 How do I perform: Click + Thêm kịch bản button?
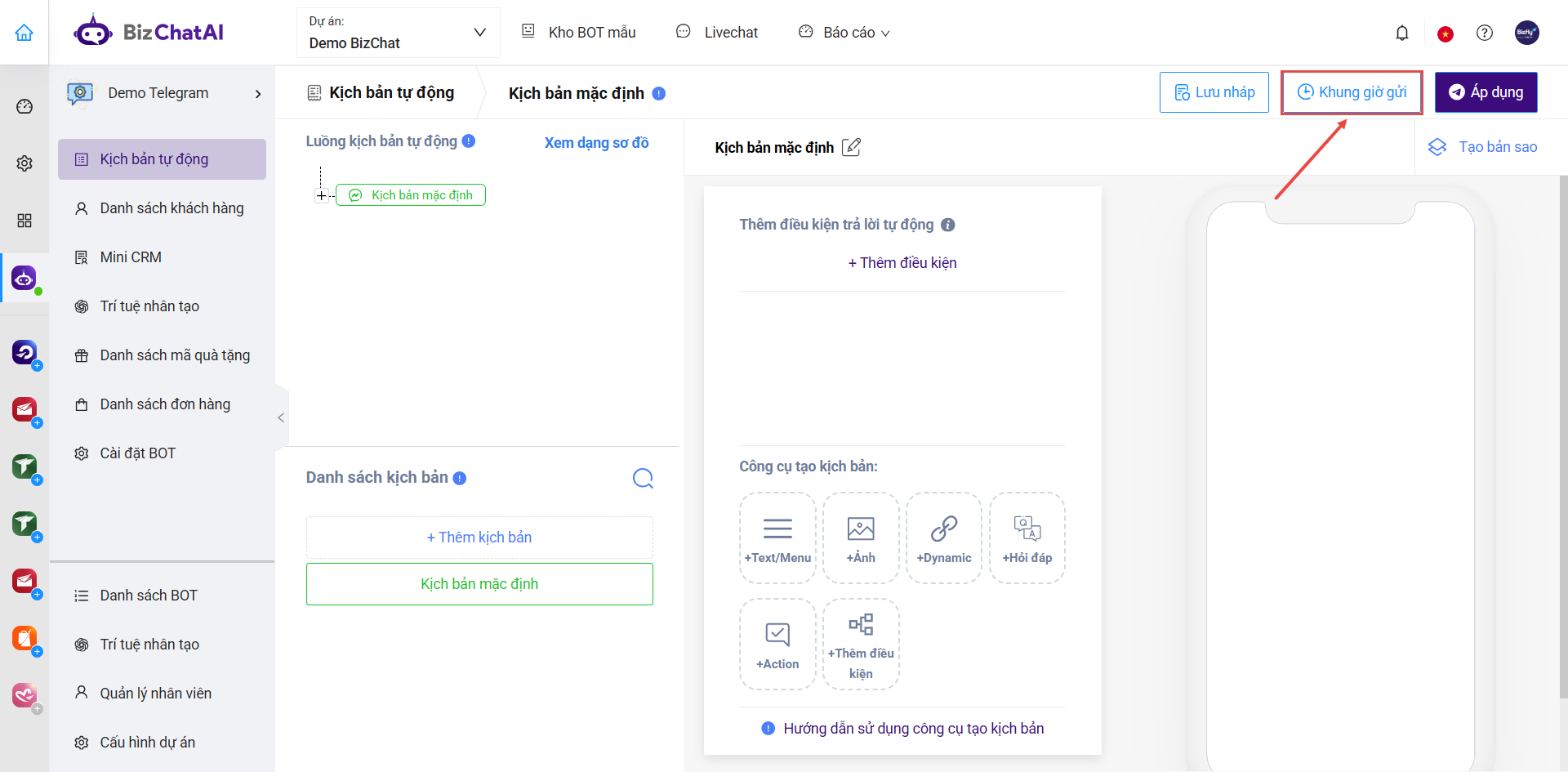479,538
